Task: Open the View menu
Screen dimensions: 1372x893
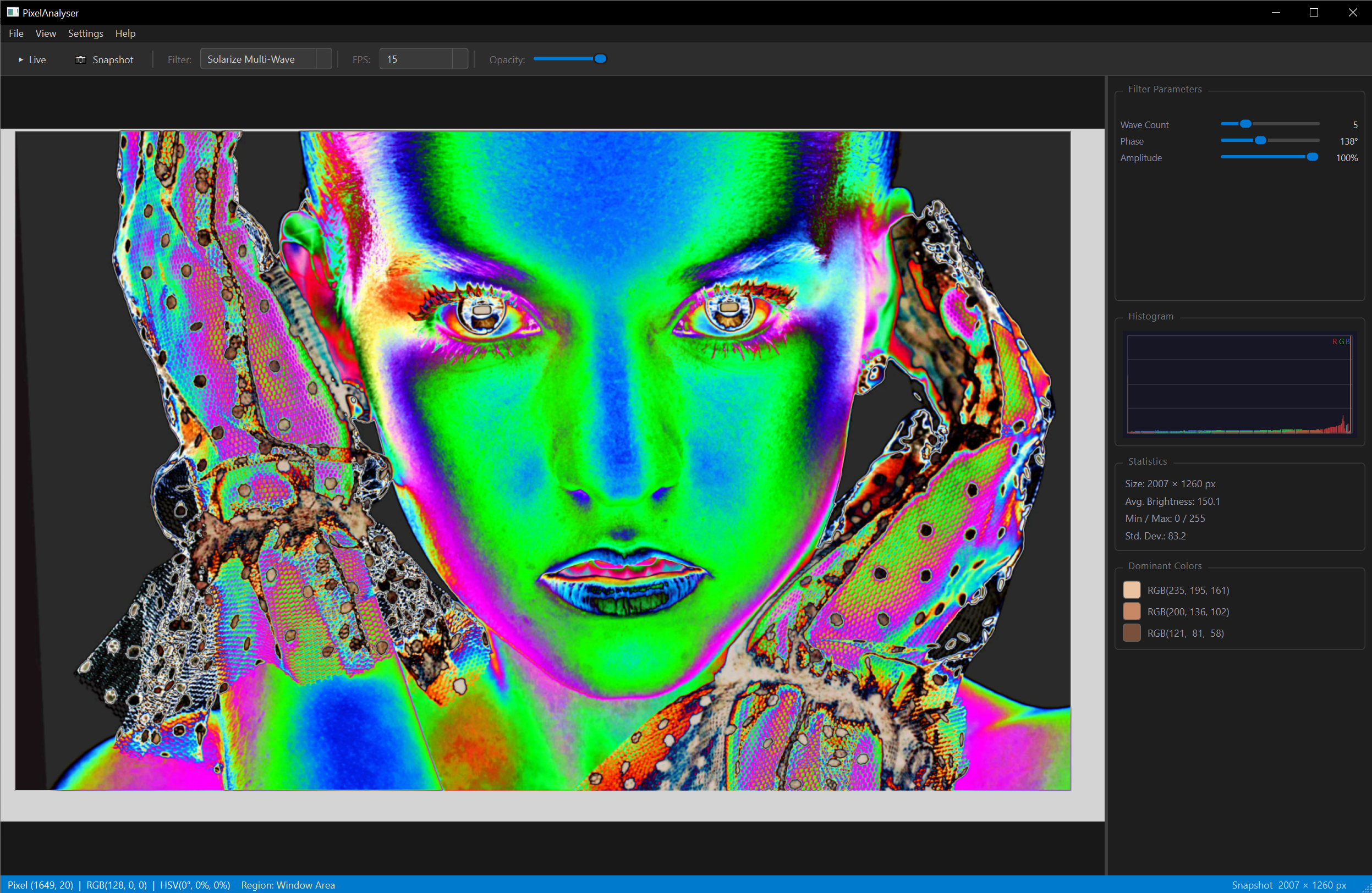Action: (46, 33)
